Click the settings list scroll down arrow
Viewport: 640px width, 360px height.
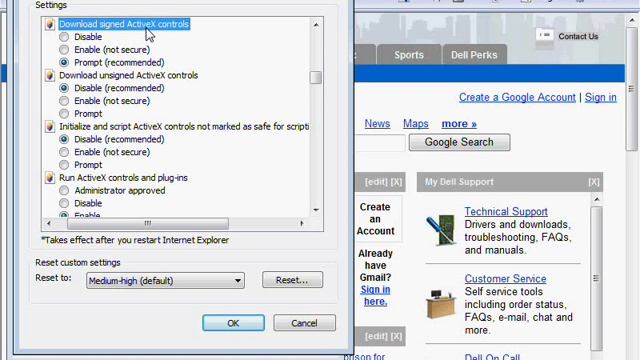pos(316,210)
